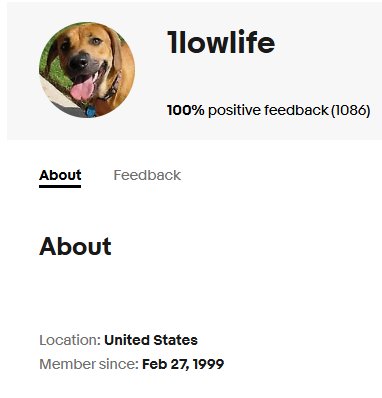Click the dog's black nose in avatar

click(79, 62)
